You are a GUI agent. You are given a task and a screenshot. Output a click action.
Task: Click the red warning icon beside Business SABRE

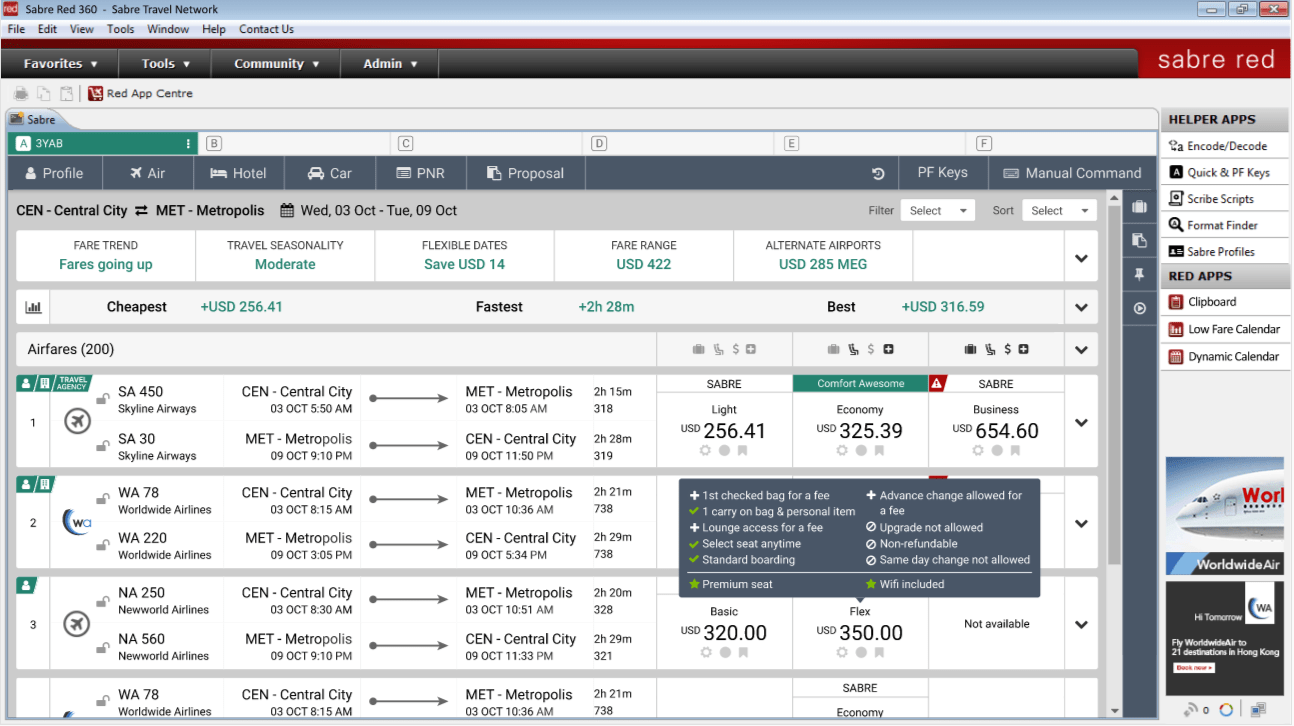coord(937,383)
